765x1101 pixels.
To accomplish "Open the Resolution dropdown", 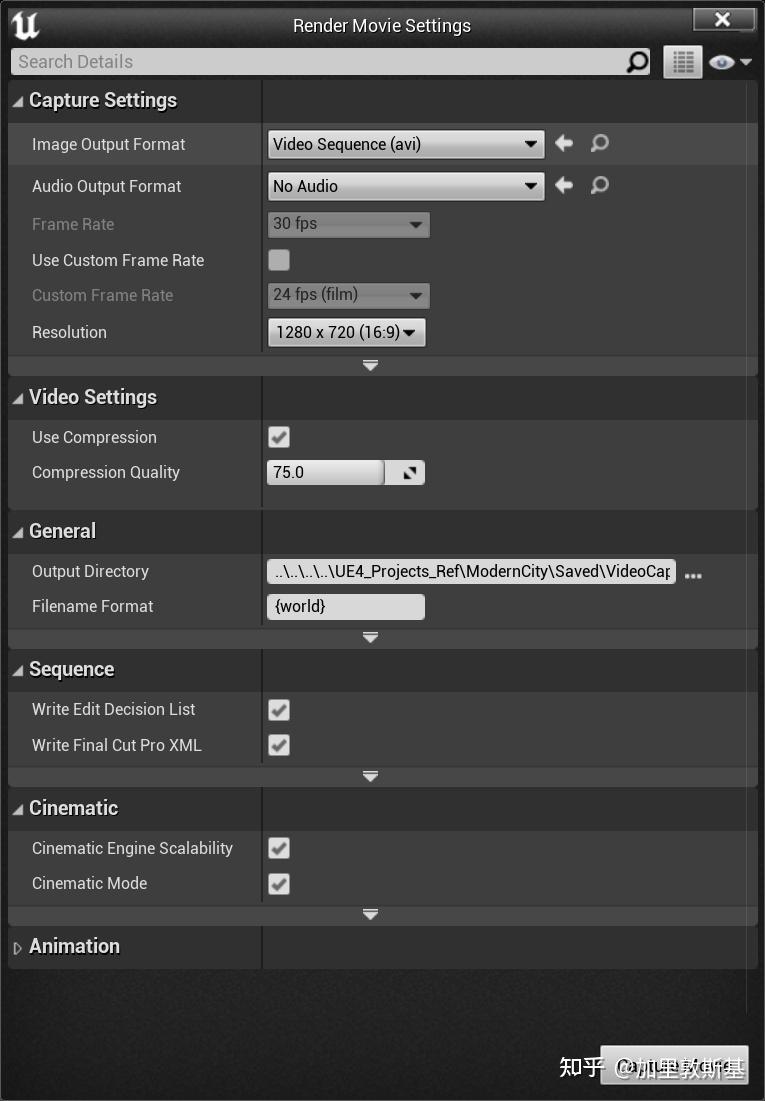I will (x=346, y=331).
